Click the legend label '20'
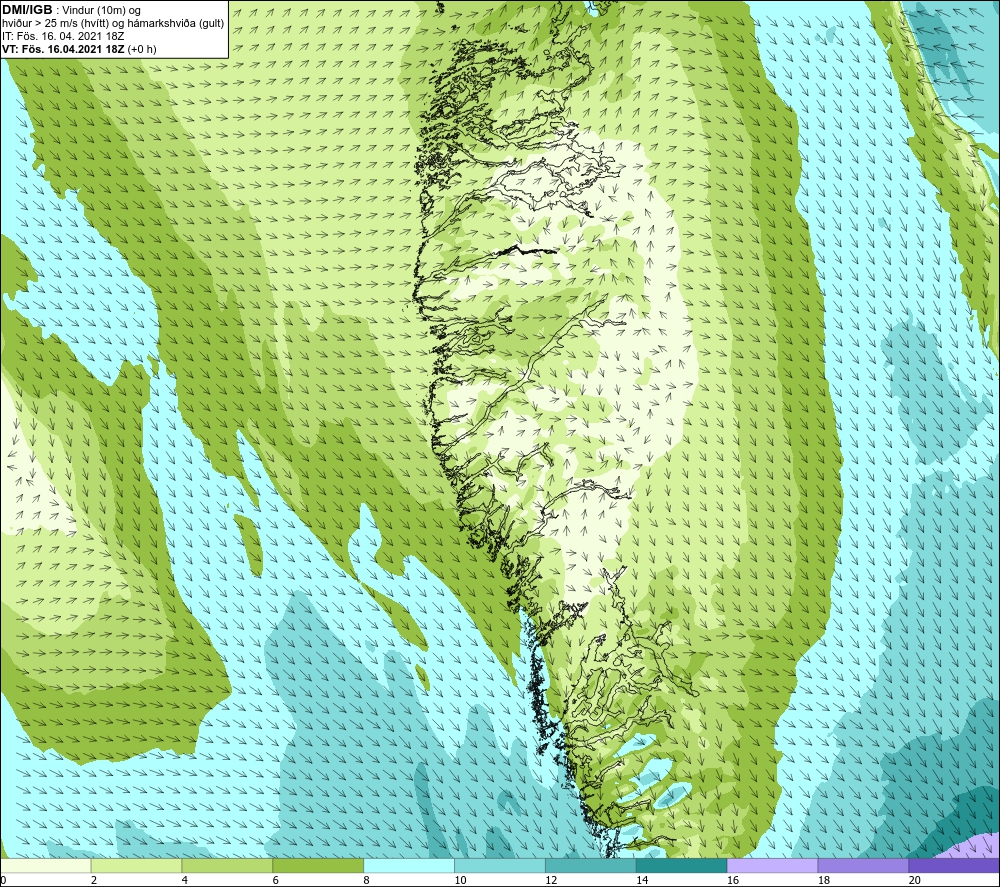This screenshot has width=1000, height=887. [915, 881]
